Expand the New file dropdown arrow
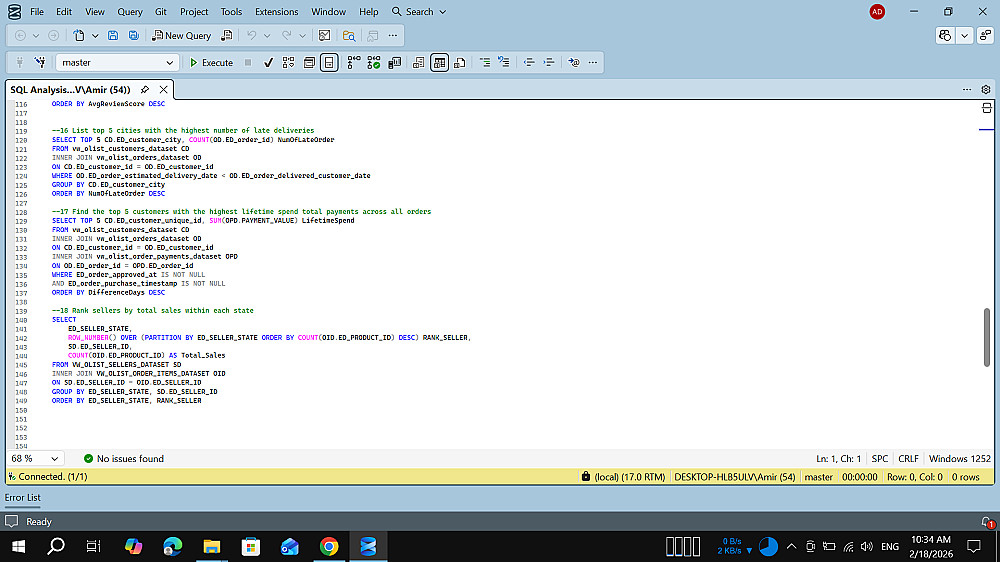 95,36
